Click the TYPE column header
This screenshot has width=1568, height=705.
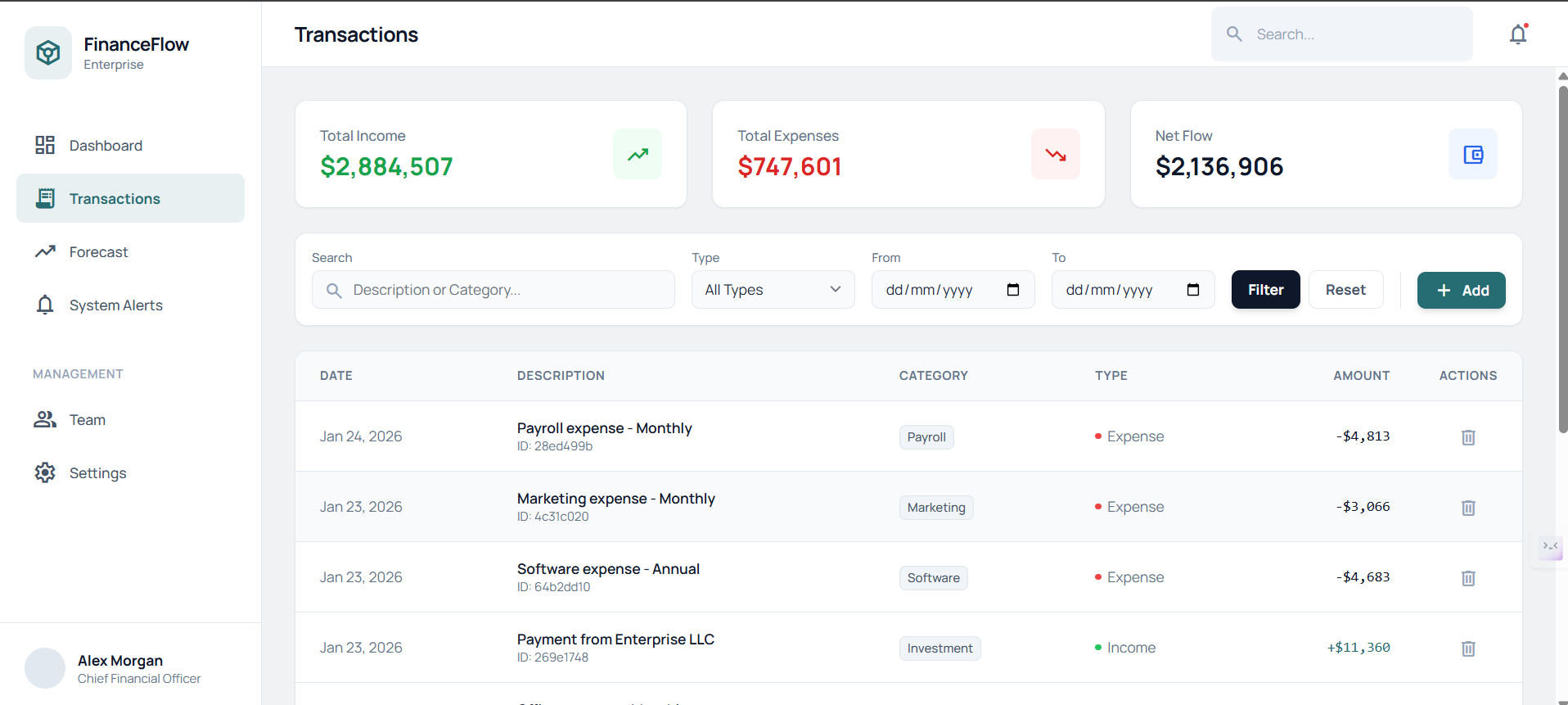tap(1111, 376)
